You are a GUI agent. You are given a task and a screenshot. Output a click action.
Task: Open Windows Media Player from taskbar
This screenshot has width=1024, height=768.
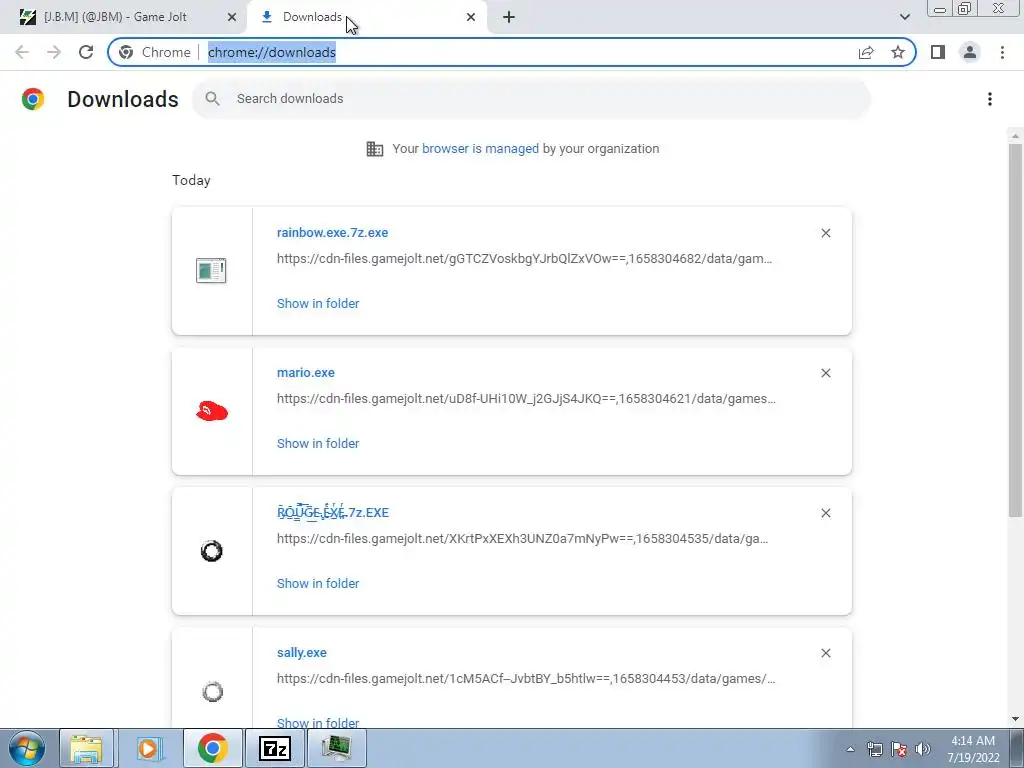[x=148, y=748]
